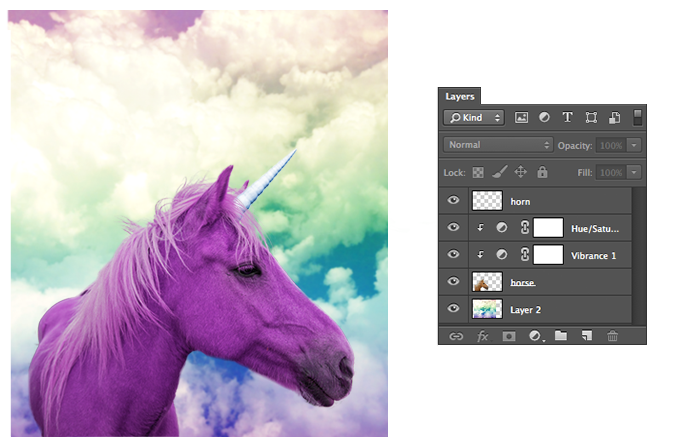The image size is (690, 447).
Task: Select the Layer 2 name
Action: click(525, 310)
